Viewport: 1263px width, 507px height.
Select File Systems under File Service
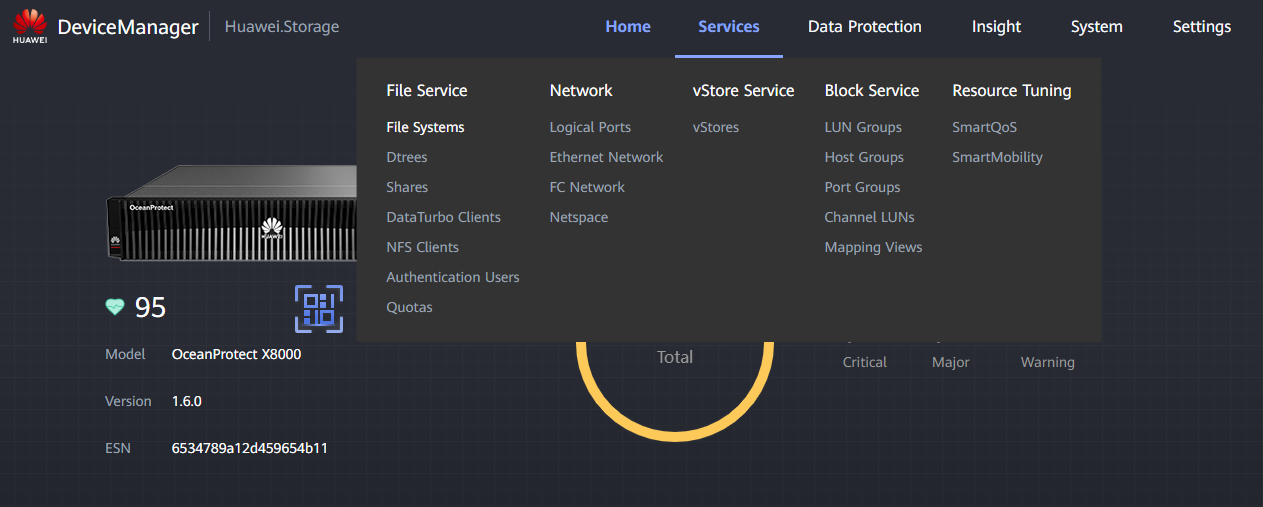[426, 127]
